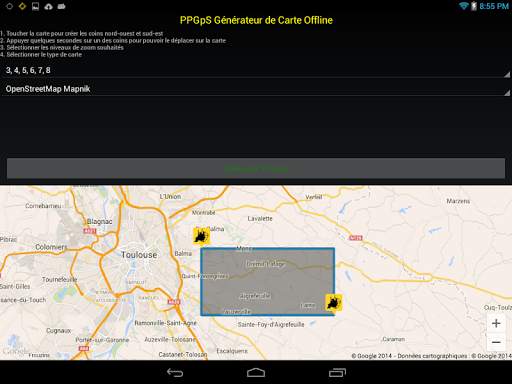Image resolution: width=512 pixels, height=384 pixels.
Task: Tap the cloud upload notification icon
Action: tap(49, 6)
